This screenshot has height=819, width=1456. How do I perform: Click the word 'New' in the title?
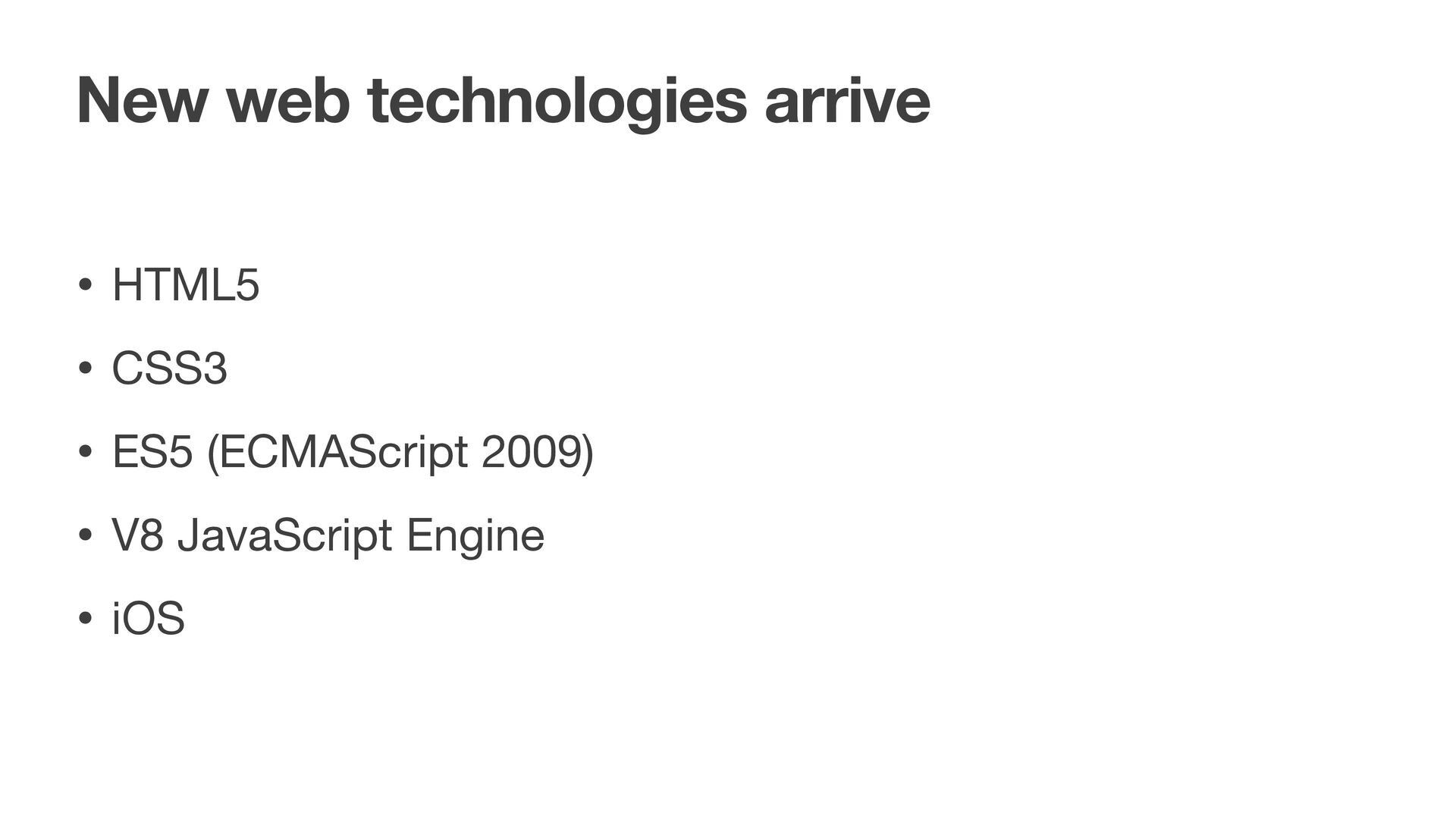coord(140,102)
